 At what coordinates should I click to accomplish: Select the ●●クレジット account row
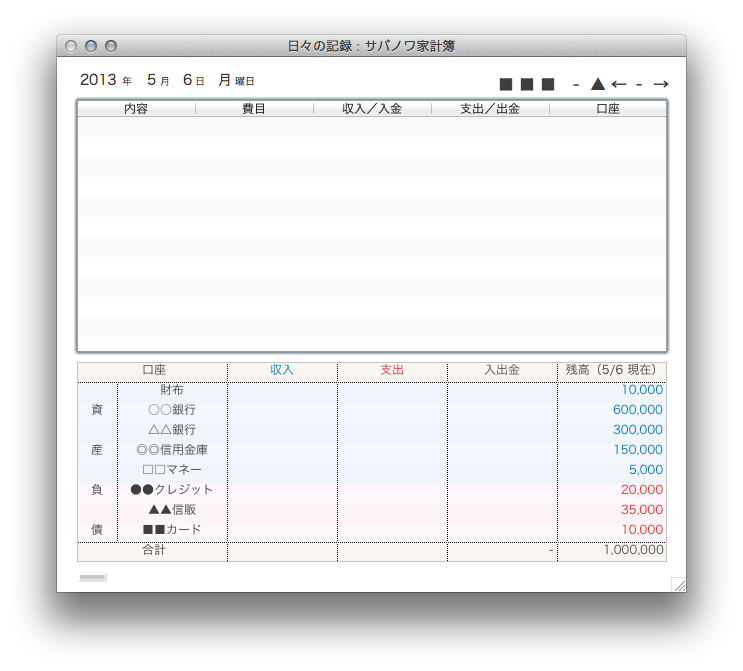(172, 490)
